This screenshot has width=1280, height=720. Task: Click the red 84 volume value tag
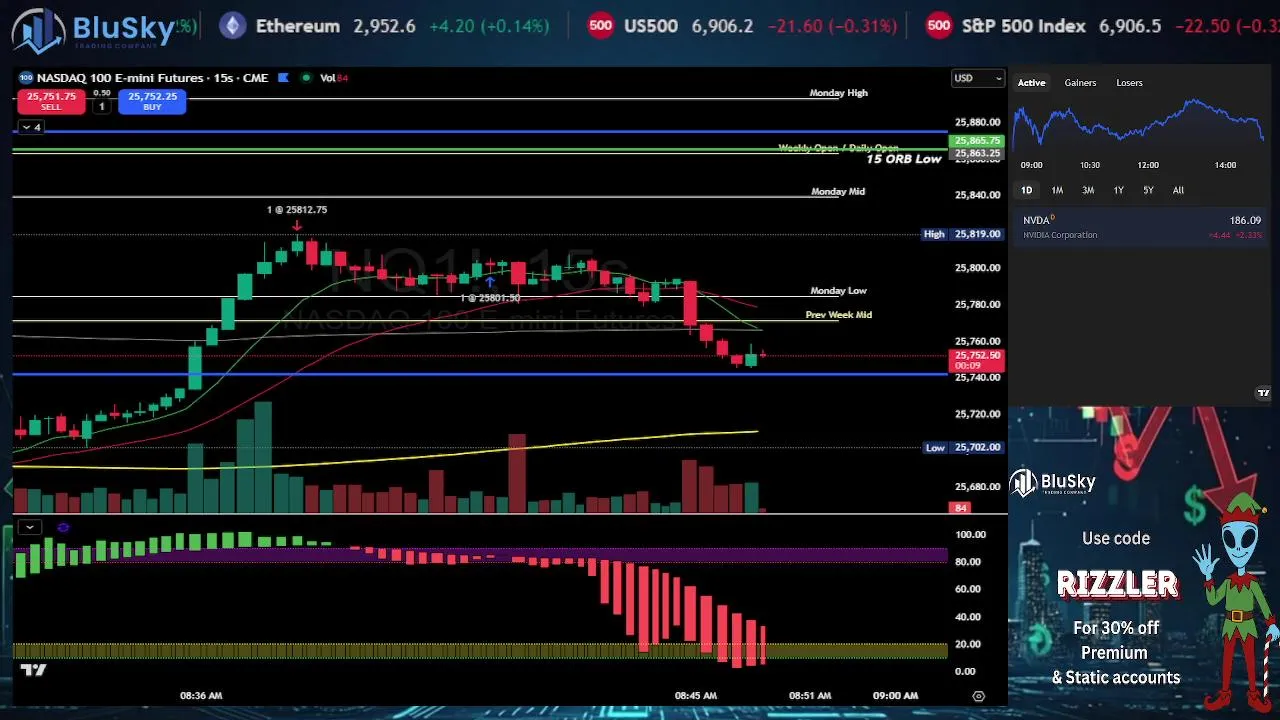(x=961, y=508)
